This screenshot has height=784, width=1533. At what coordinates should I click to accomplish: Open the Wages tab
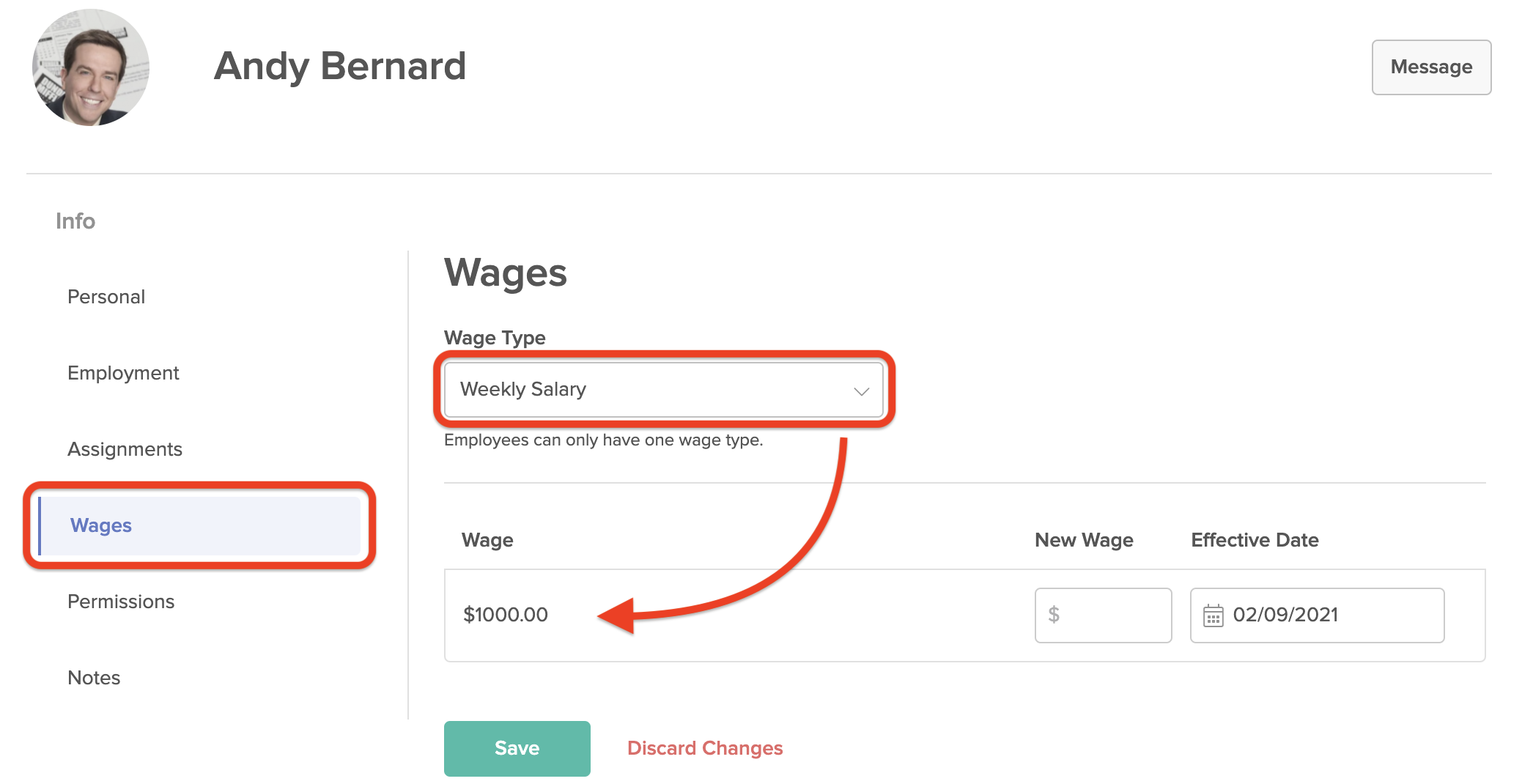click(x=100, y=525)
